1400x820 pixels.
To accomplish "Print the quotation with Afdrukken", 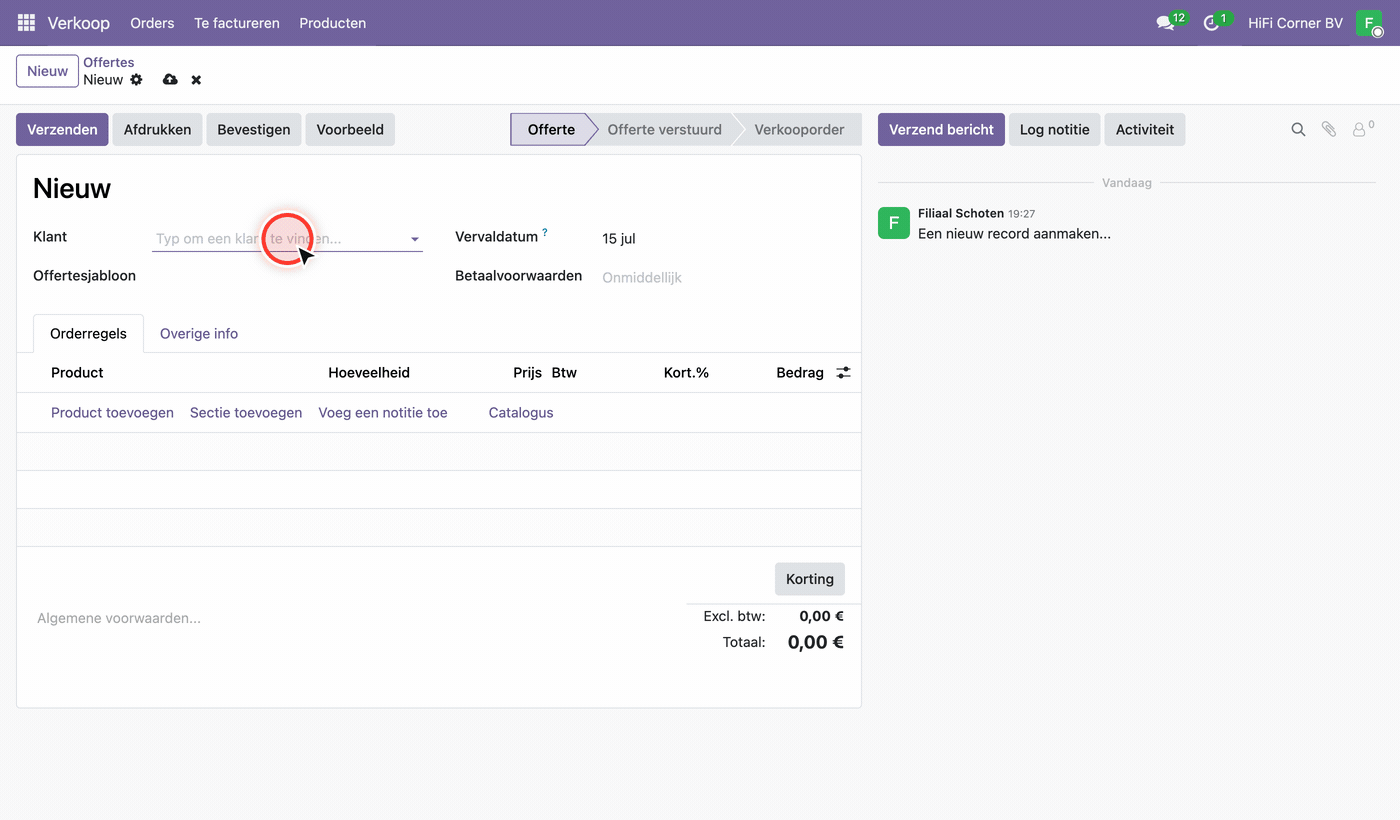I will click(157, 129).
